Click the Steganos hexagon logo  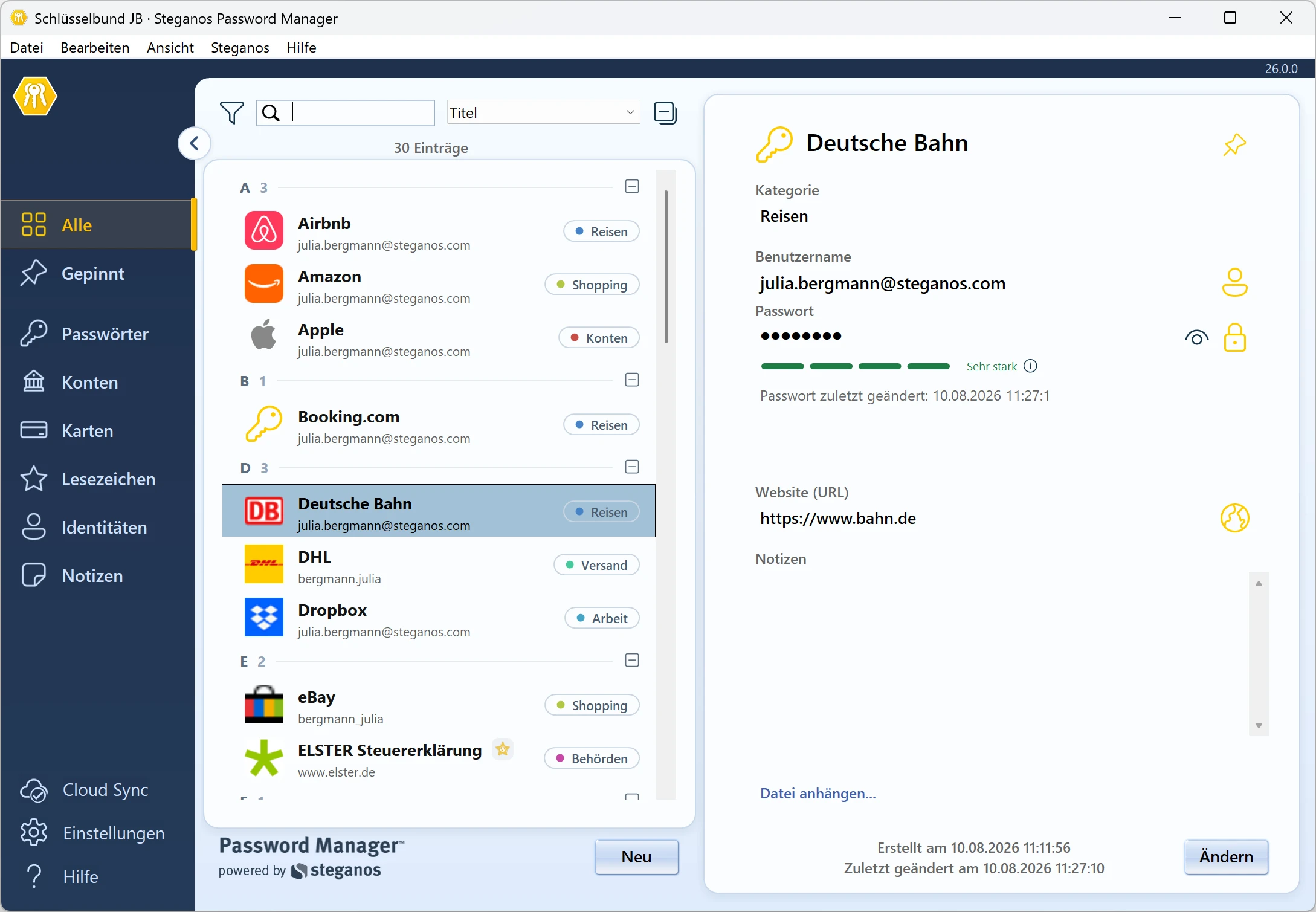point(35,95)
